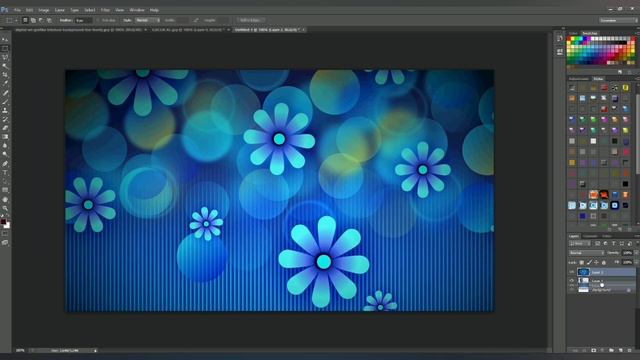
Task: Open the Window menu
Action: pyautogui.click(x=137, y=10)
